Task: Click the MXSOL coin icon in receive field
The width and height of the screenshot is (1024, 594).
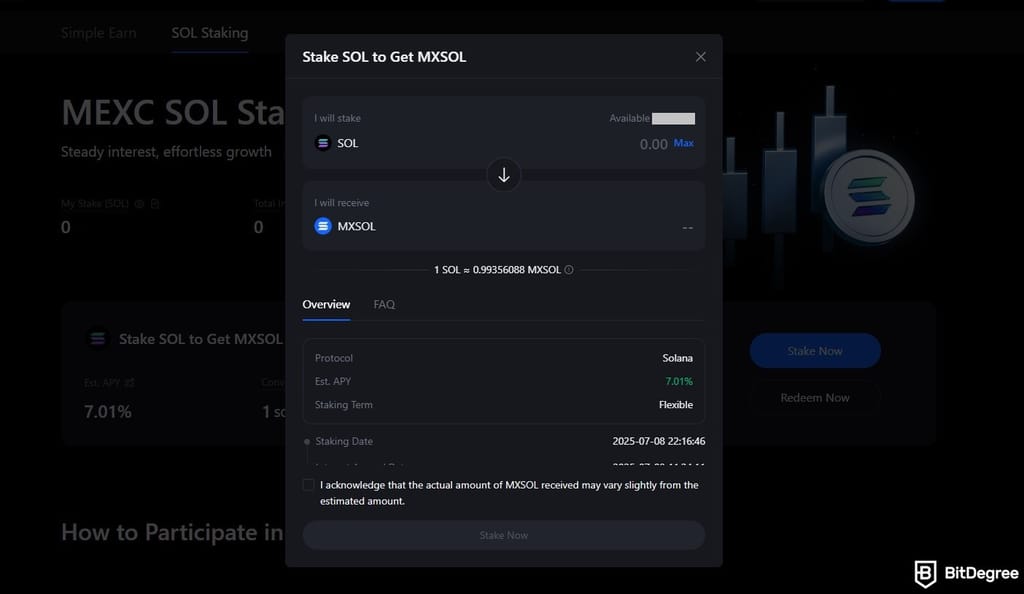Action: coord(323,226)
